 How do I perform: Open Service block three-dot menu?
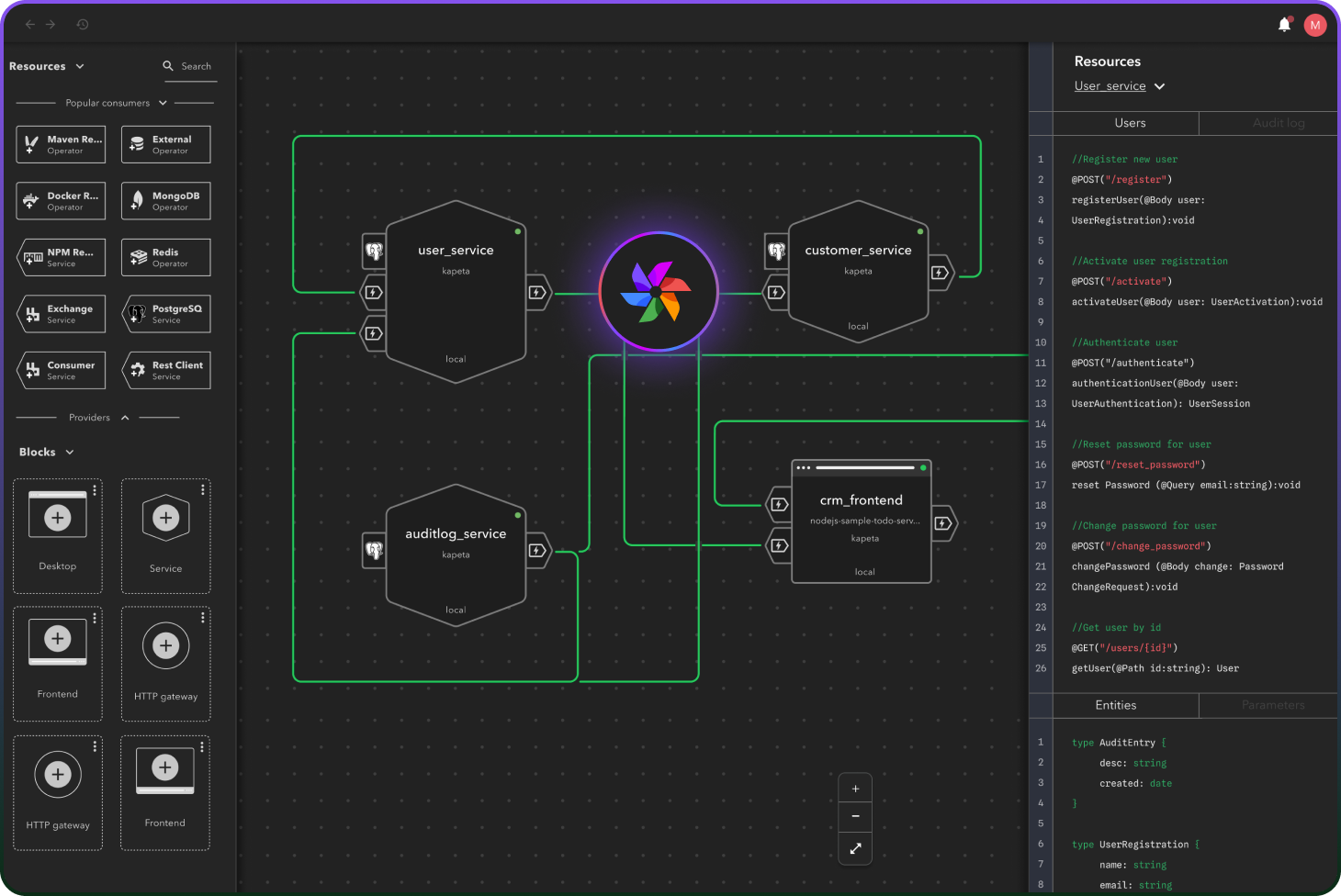(203, 490)
